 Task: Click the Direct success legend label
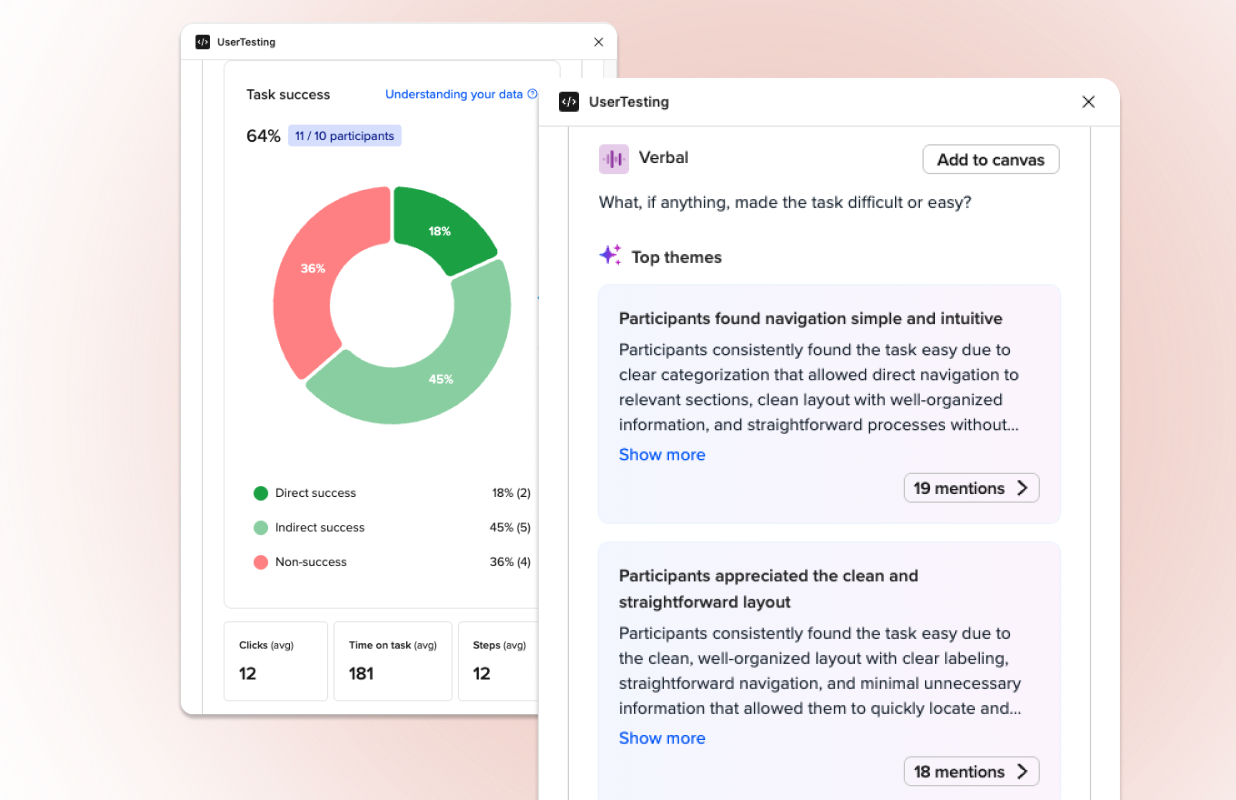[315, 493]
